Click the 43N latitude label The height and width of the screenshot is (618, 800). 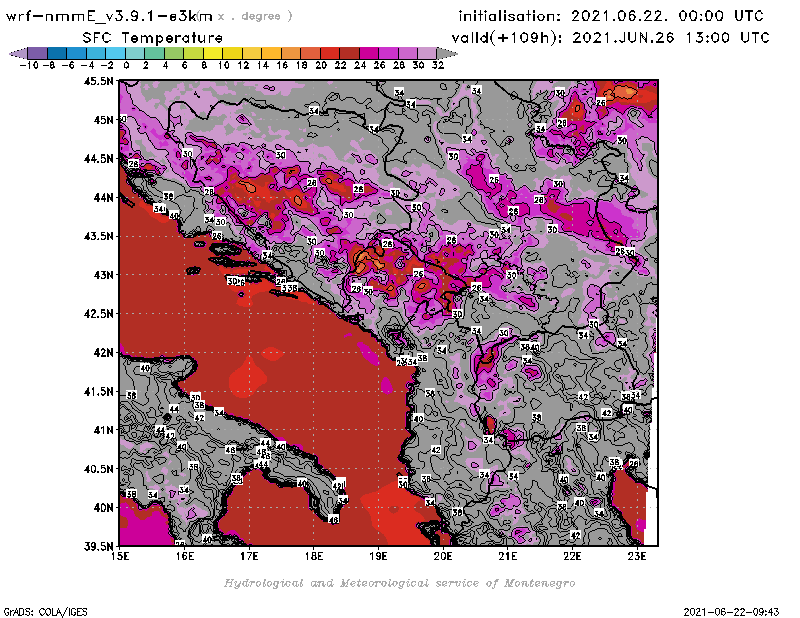(103, 275)
